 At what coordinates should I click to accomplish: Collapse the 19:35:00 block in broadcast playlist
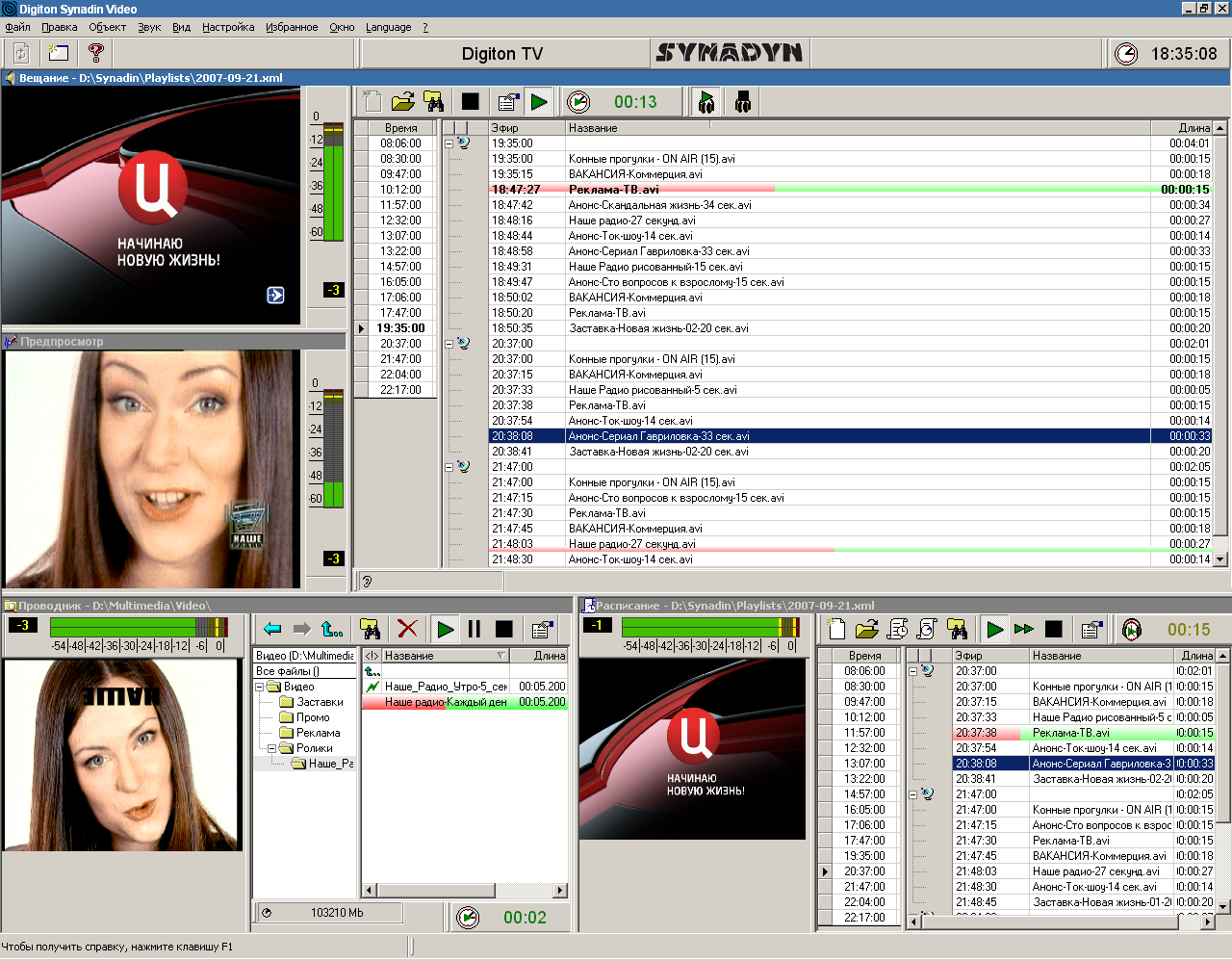[x=449, y=143]
